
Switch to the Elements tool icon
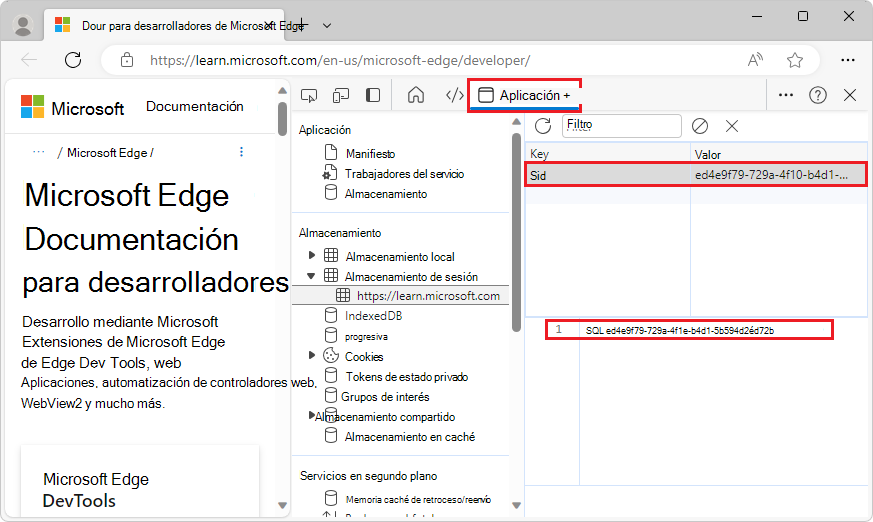(x=454, y=95)
